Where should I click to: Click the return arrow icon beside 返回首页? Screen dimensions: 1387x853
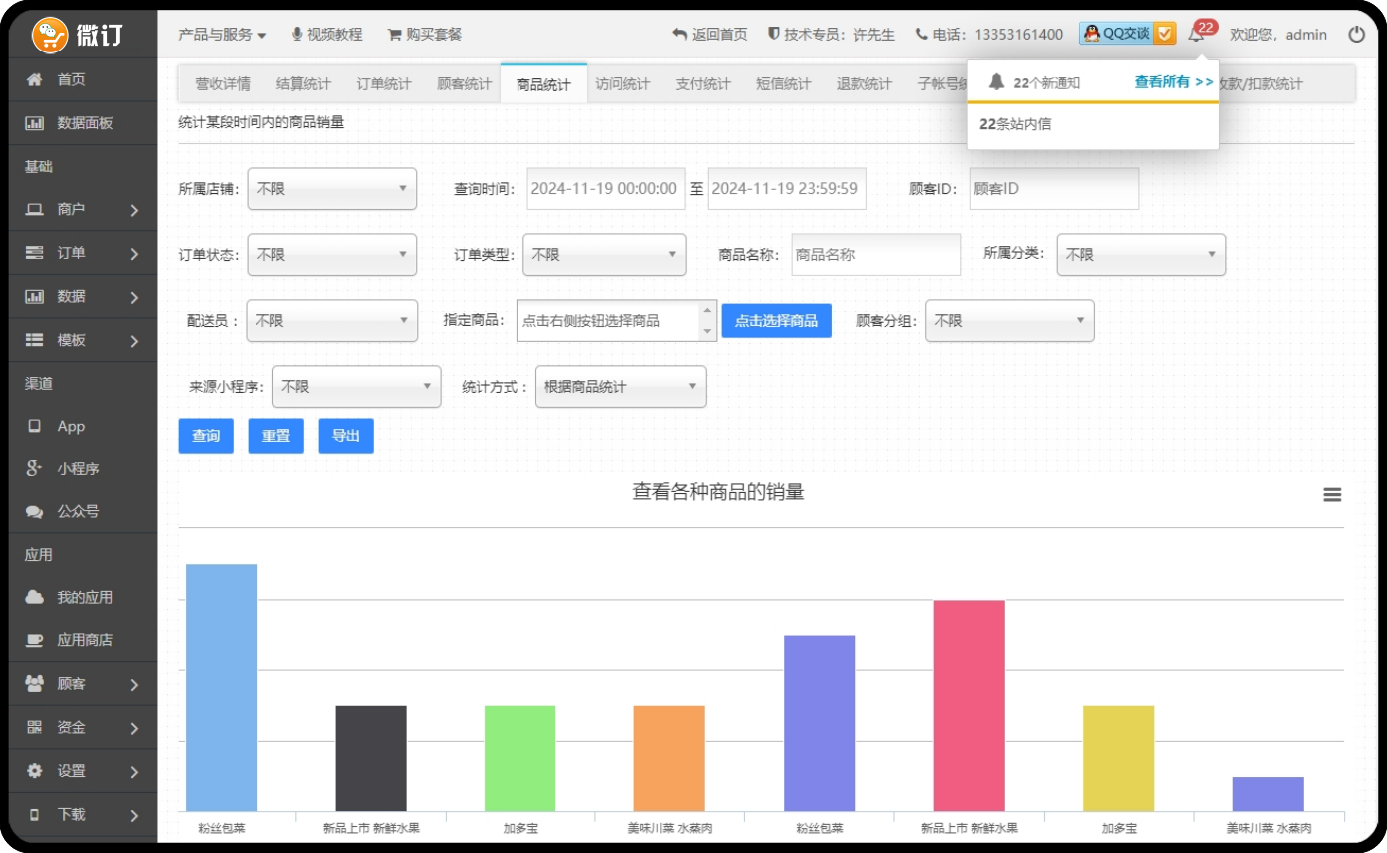[680, 34]
